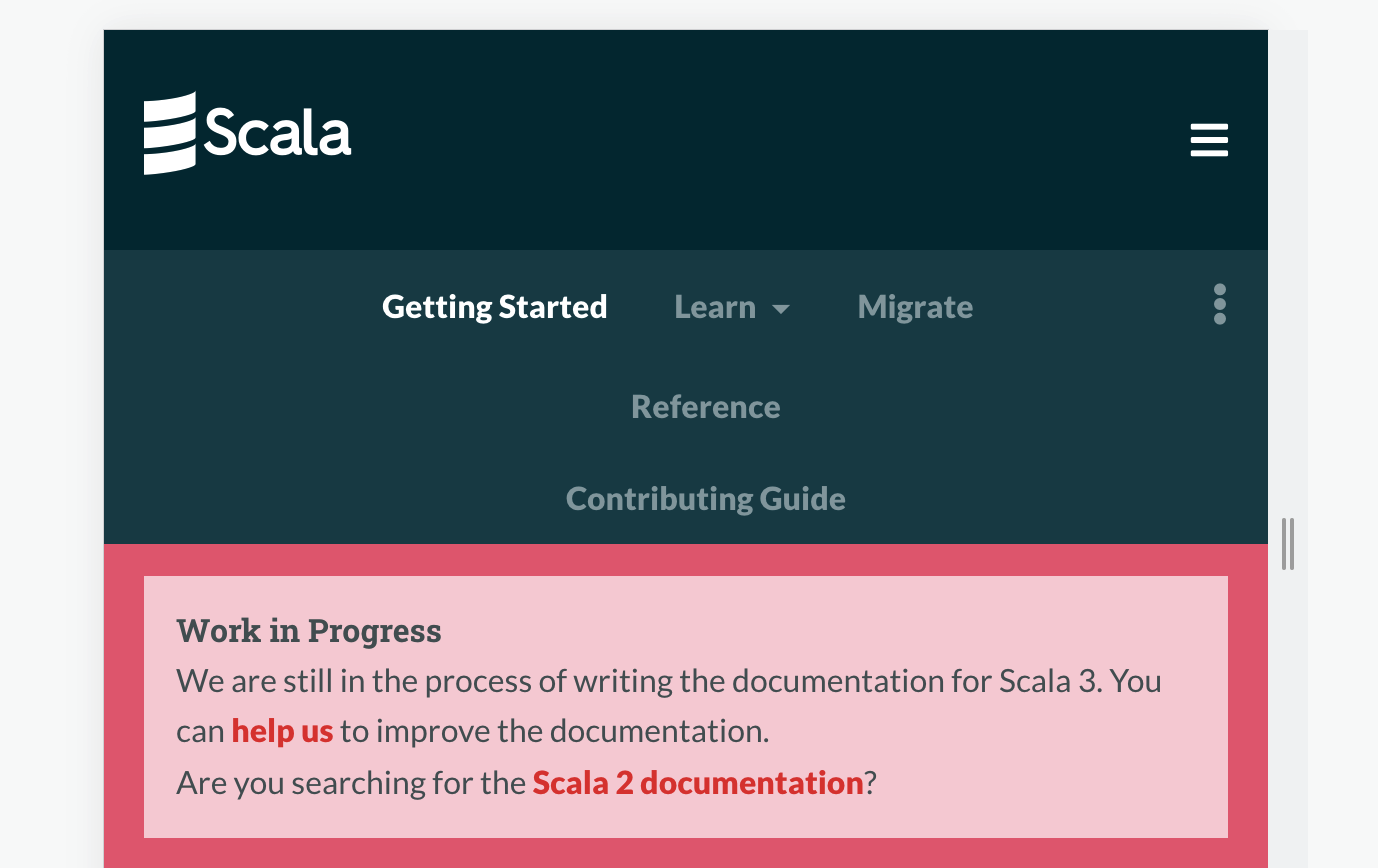Click the word "can" before help us
The width and height of the screenshot is (1378, 868).
click(x=200, y=731)
